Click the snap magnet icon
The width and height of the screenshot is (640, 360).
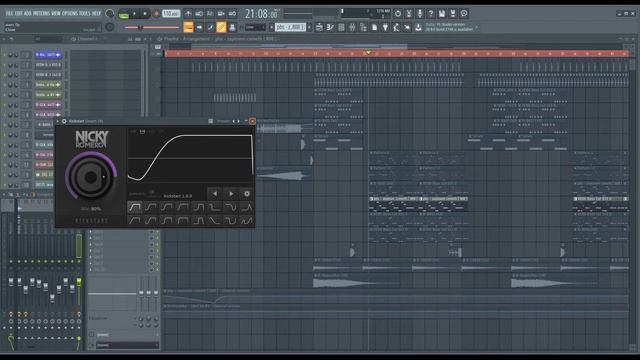click(x=242, y=27)
